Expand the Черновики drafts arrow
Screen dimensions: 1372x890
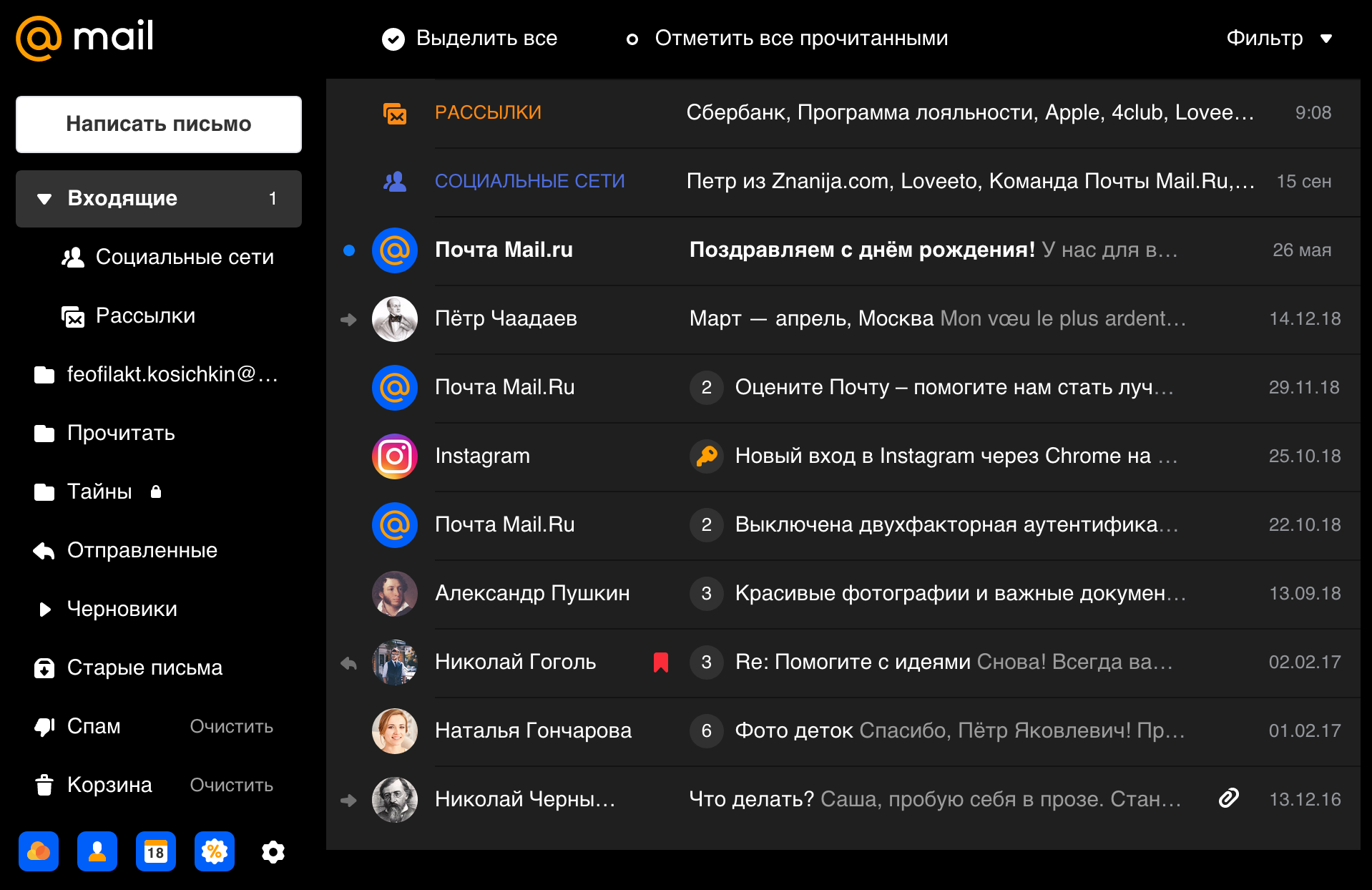click(x=44, y=609)
